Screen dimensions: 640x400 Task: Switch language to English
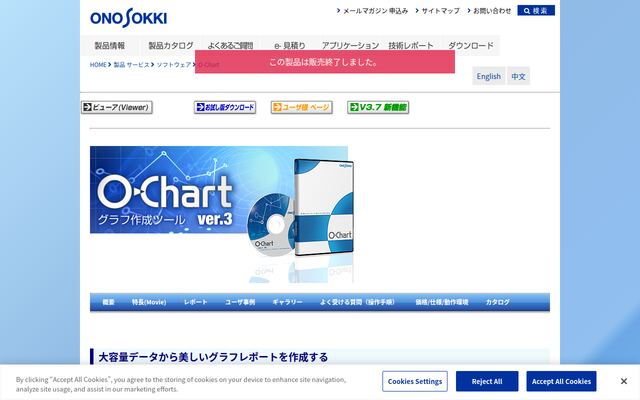(489, 76)
